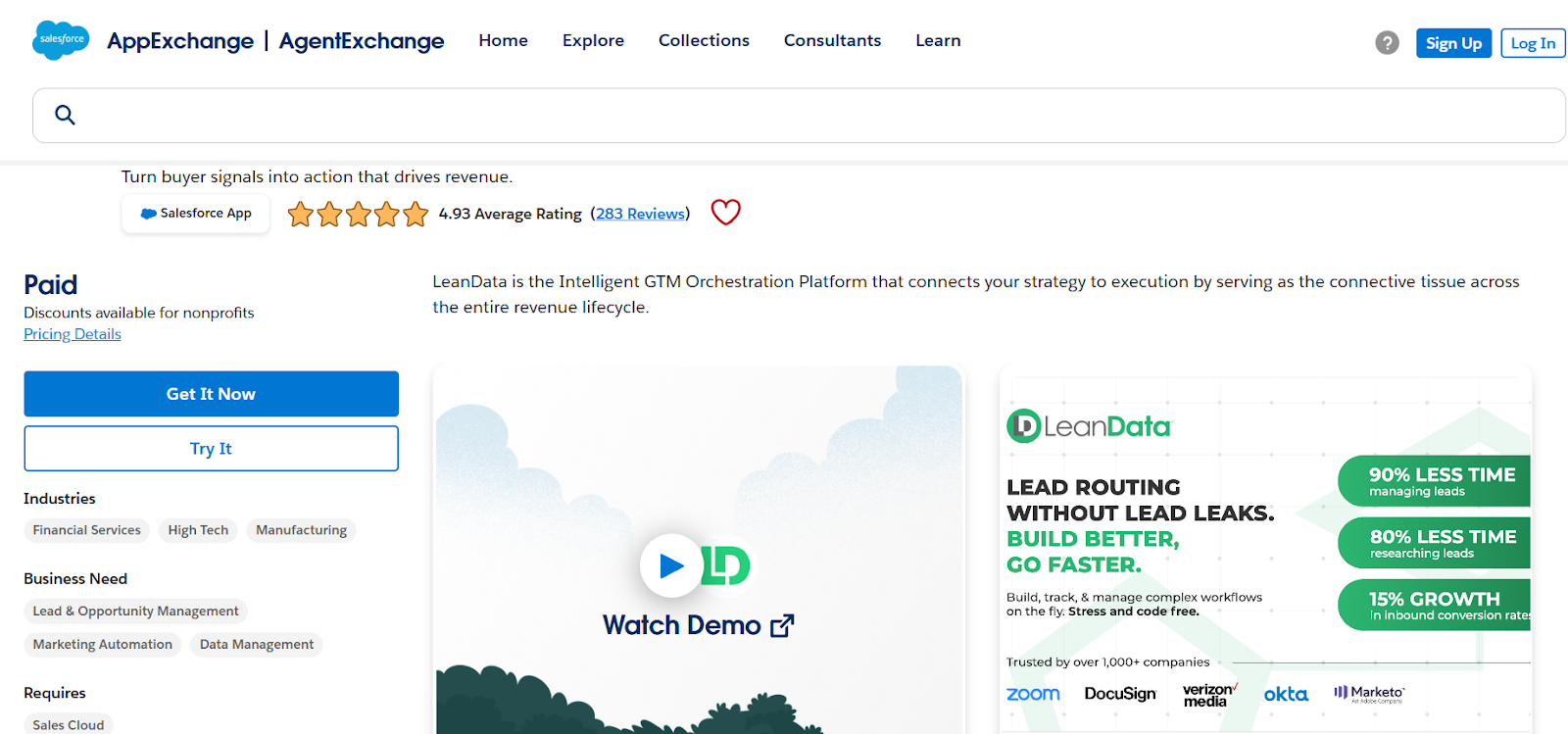Viewport: 1568px width, 734px height.
Task: Play the Watch Demo video button
Action: [671, 565]
